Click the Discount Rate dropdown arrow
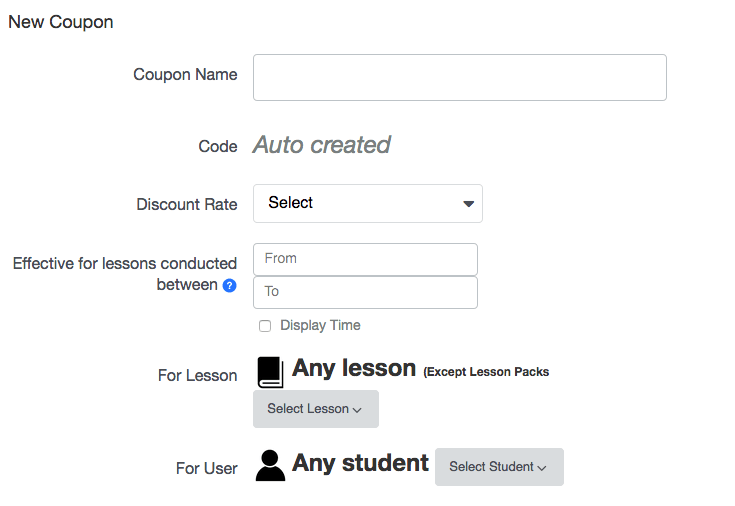This screenshot has width=735, height=506. tap(468, 204)
